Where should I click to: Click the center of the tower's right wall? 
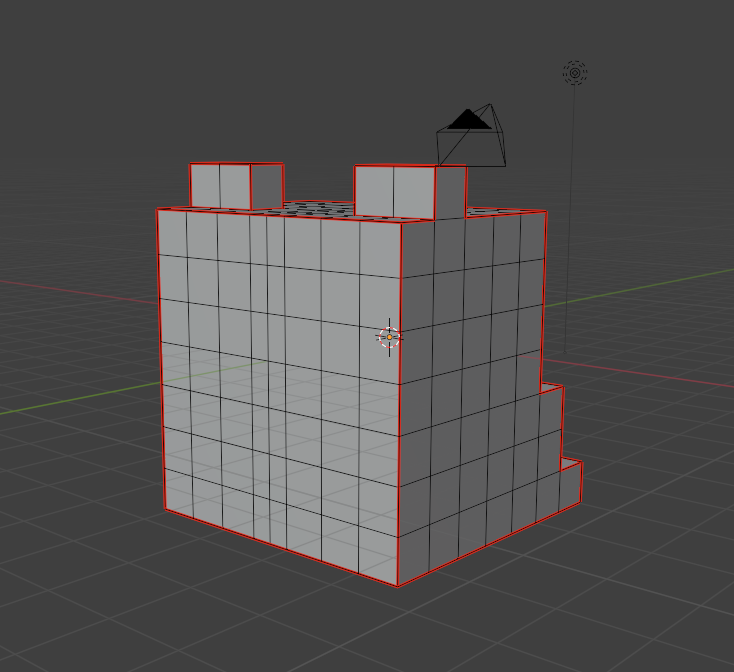[x=470, y=380]
